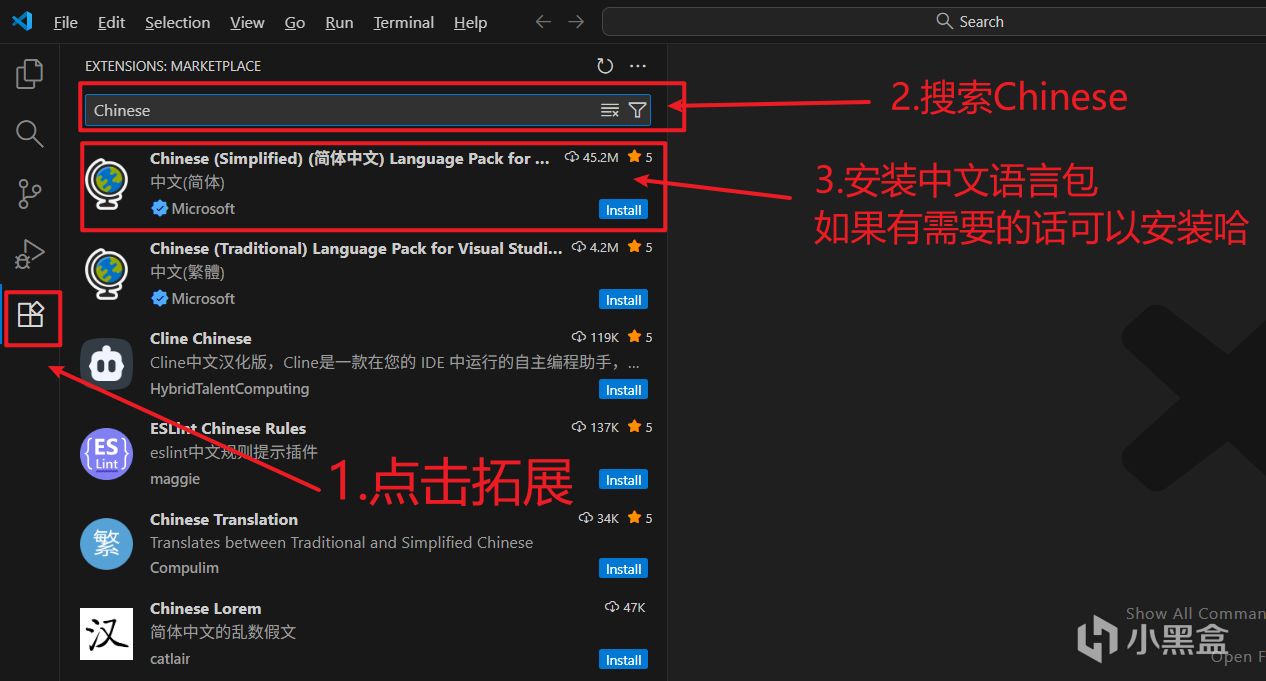The image size is (1266, 681).
Task: Open the Source Control view
Action: (x=30, y=193)
